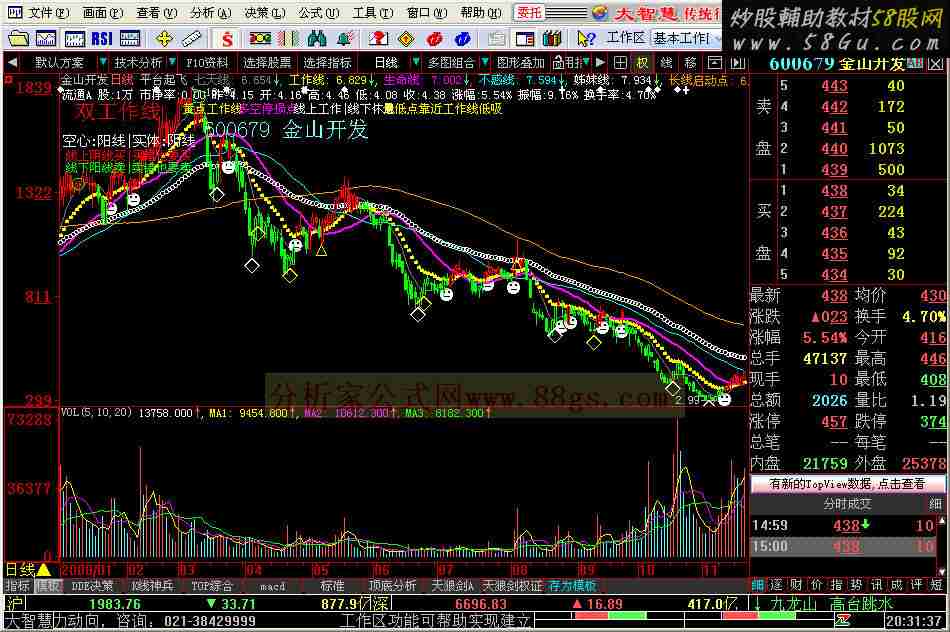Click the traffic light signal icon

[x=260, y=39]
